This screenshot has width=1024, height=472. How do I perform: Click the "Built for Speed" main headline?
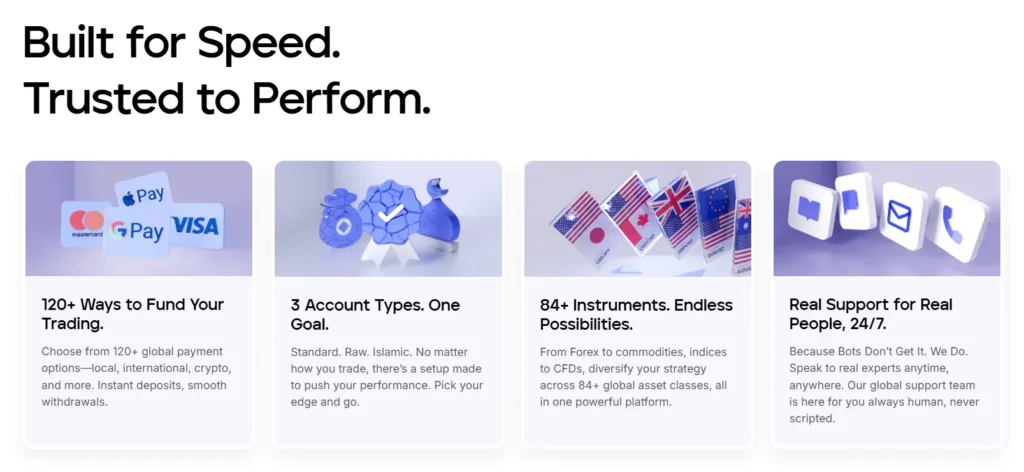182,43
